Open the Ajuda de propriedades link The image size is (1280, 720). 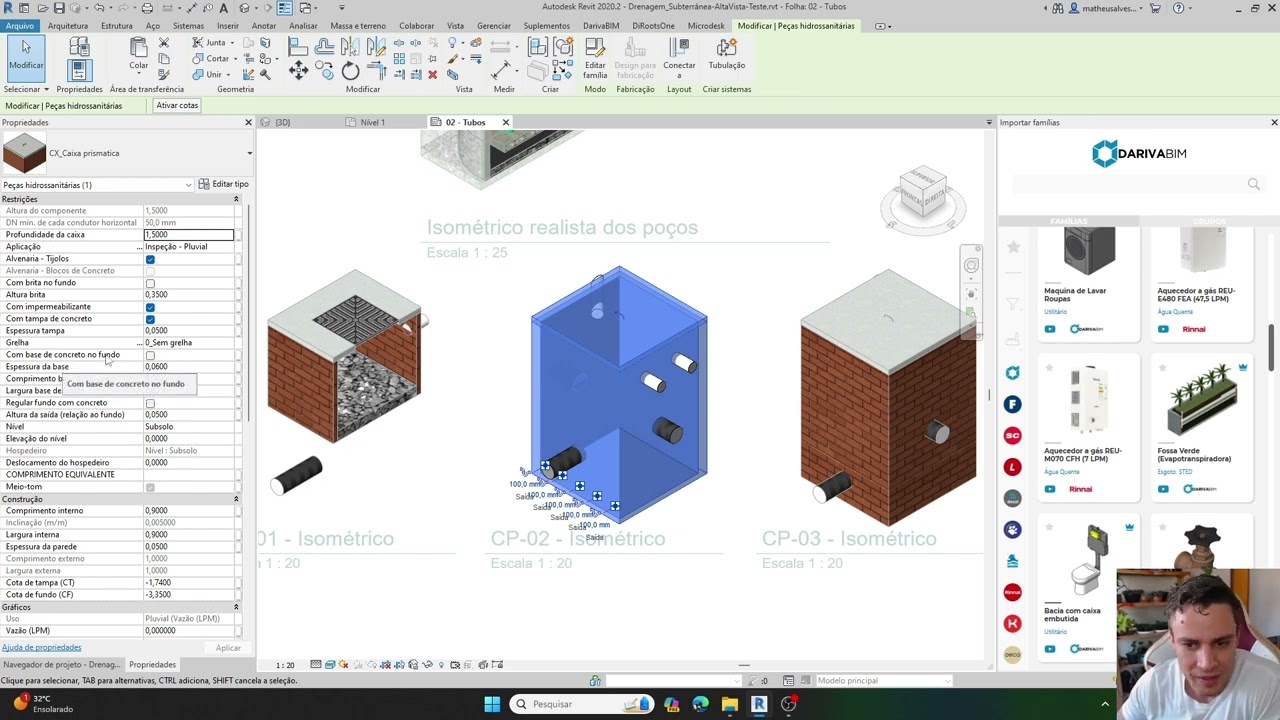click(42, 647)
